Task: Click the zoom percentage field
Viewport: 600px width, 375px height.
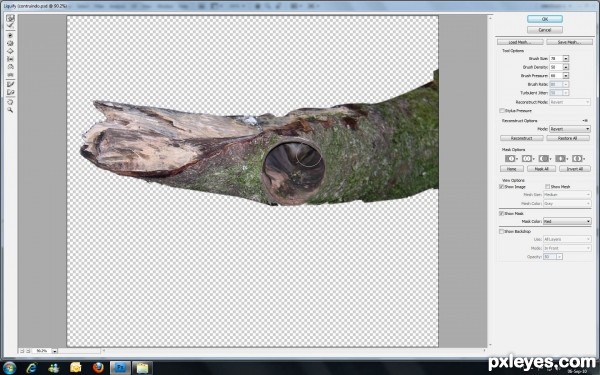Action: pos(42,351)
